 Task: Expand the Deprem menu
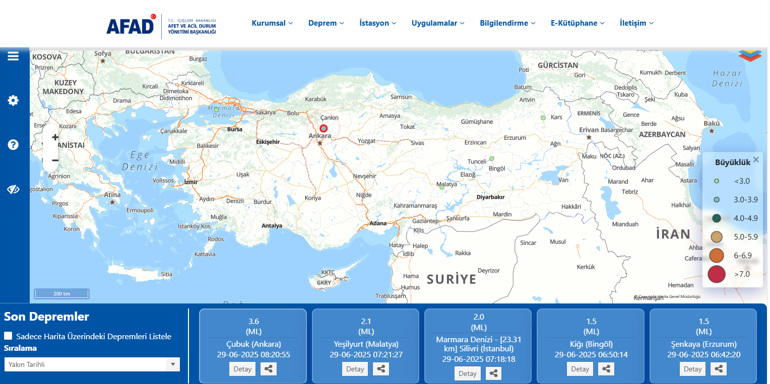326,23
